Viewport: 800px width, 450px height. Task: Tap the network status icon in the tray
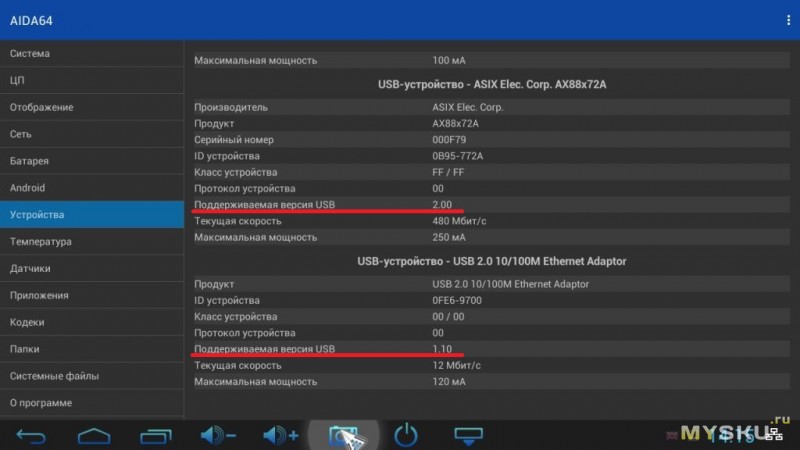(x=776, y=435)
